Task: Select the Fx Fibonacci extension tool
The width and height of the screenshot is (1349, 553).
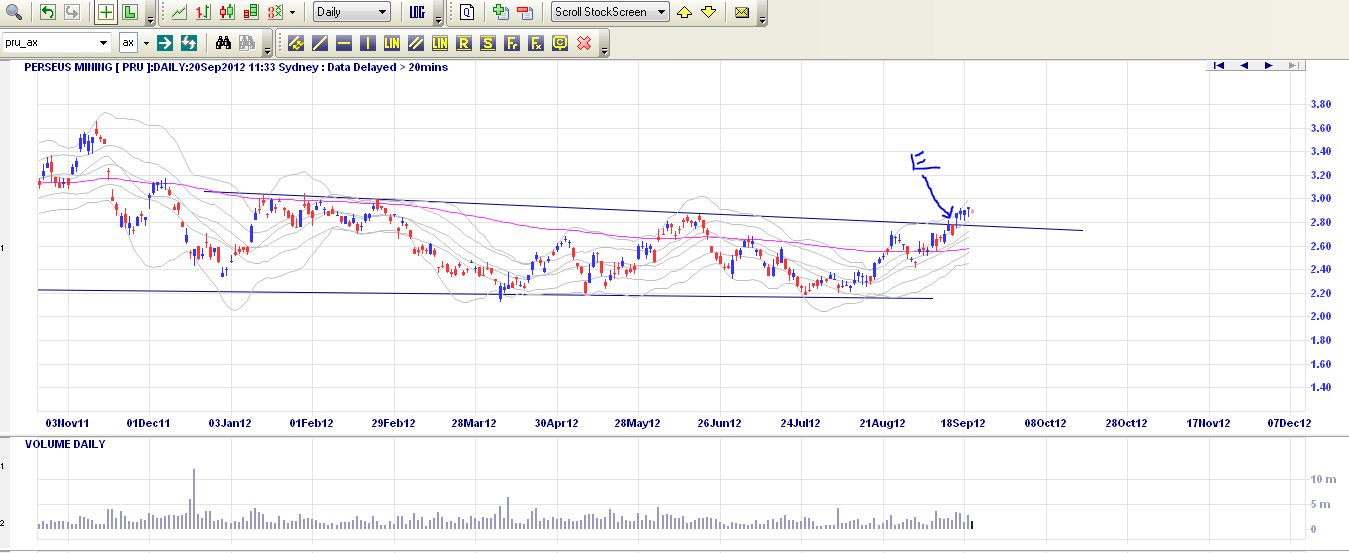Action: pos(535,43)
